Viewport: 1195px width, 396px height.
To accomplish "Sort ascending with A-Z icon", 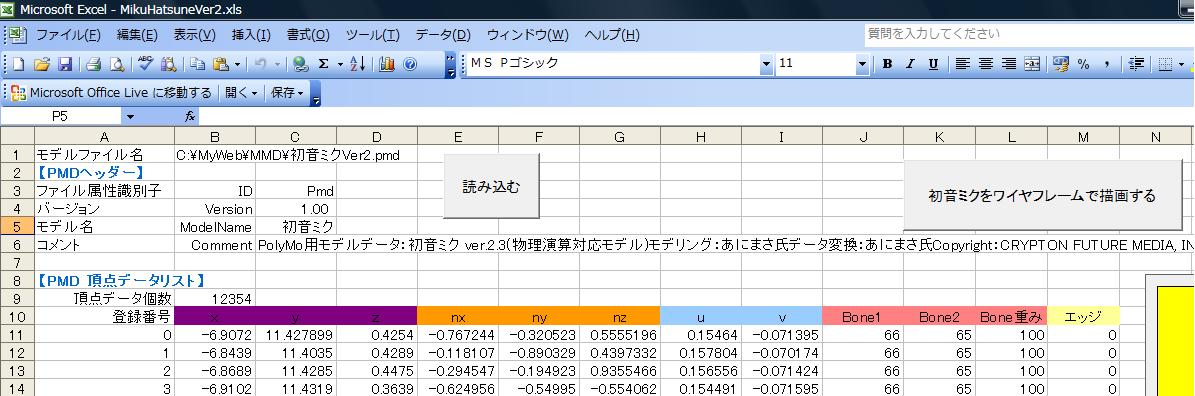I will coord(358,65).
